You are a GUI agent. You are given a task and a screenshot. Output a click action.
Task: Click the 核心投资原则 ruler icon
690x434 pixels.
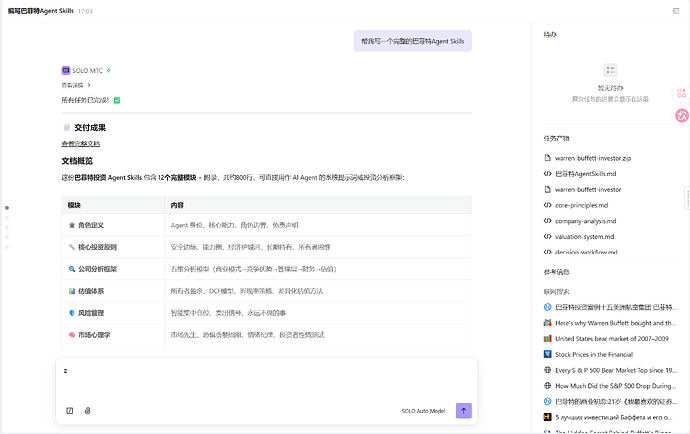point(72,247)
